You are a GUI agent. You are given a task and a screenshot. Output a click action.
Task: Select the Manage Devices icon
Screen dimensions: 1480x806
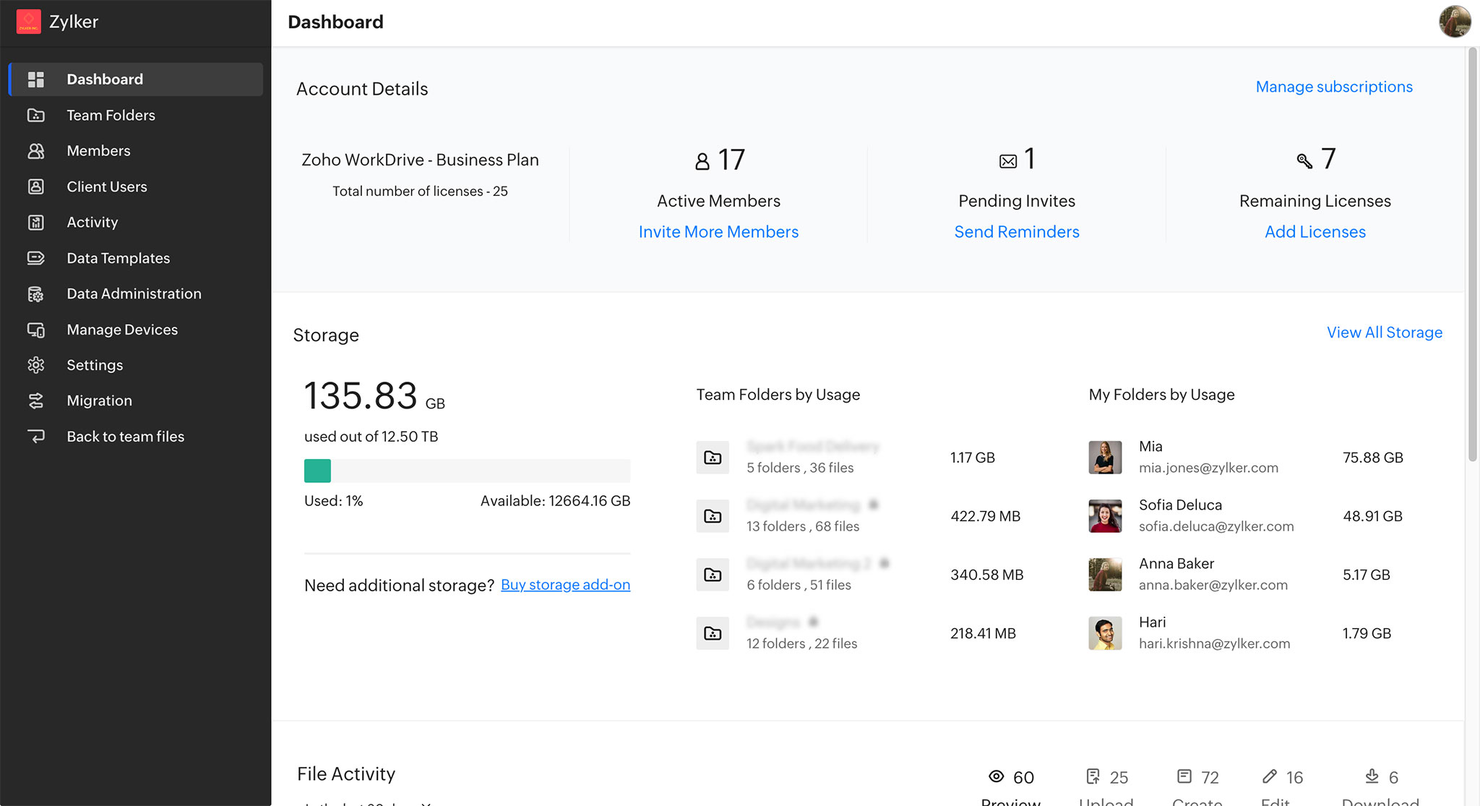(37, 329)
